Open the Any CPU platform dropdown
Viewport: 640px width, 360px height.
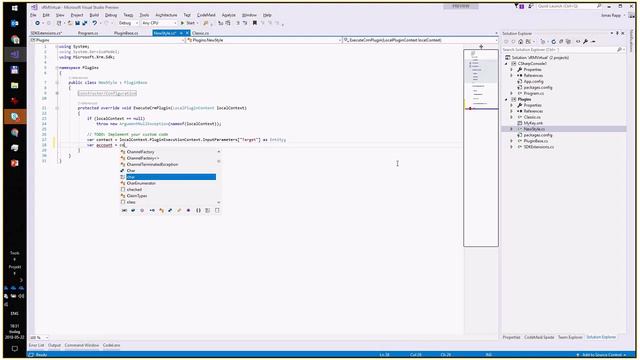[x=159, y=23]
